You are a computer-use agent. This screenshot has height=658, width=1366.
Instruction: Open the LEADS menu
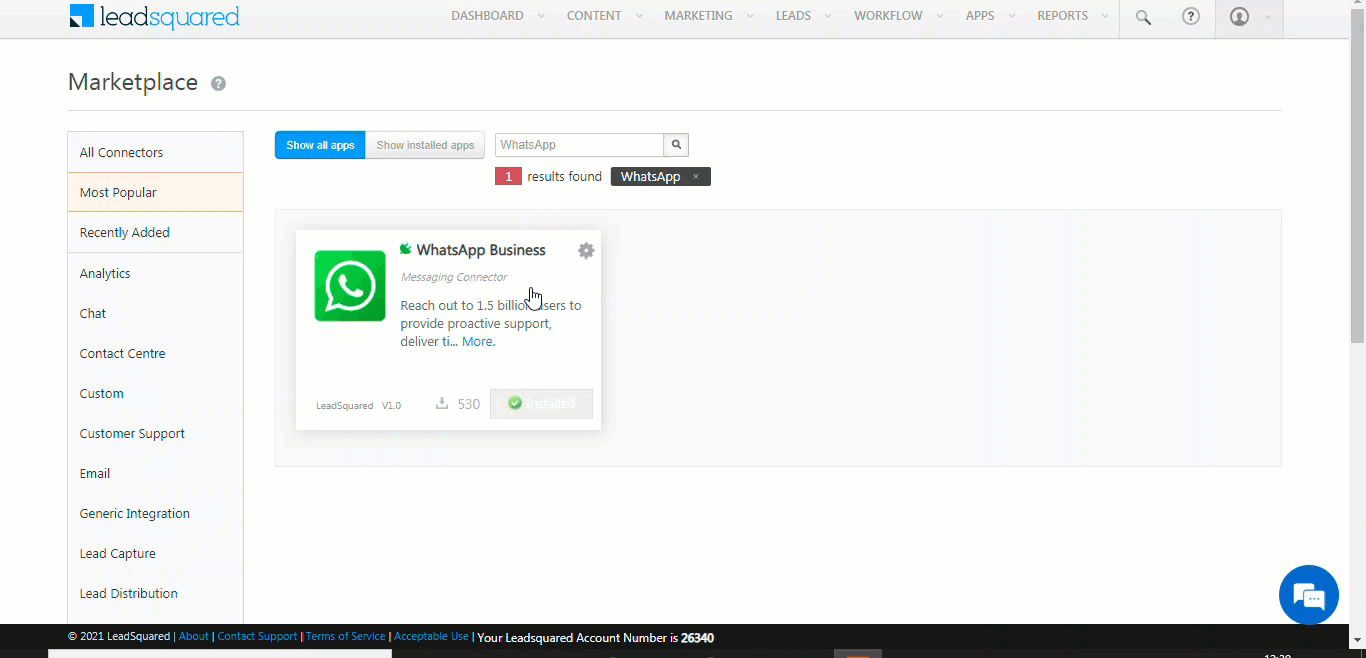793,16
